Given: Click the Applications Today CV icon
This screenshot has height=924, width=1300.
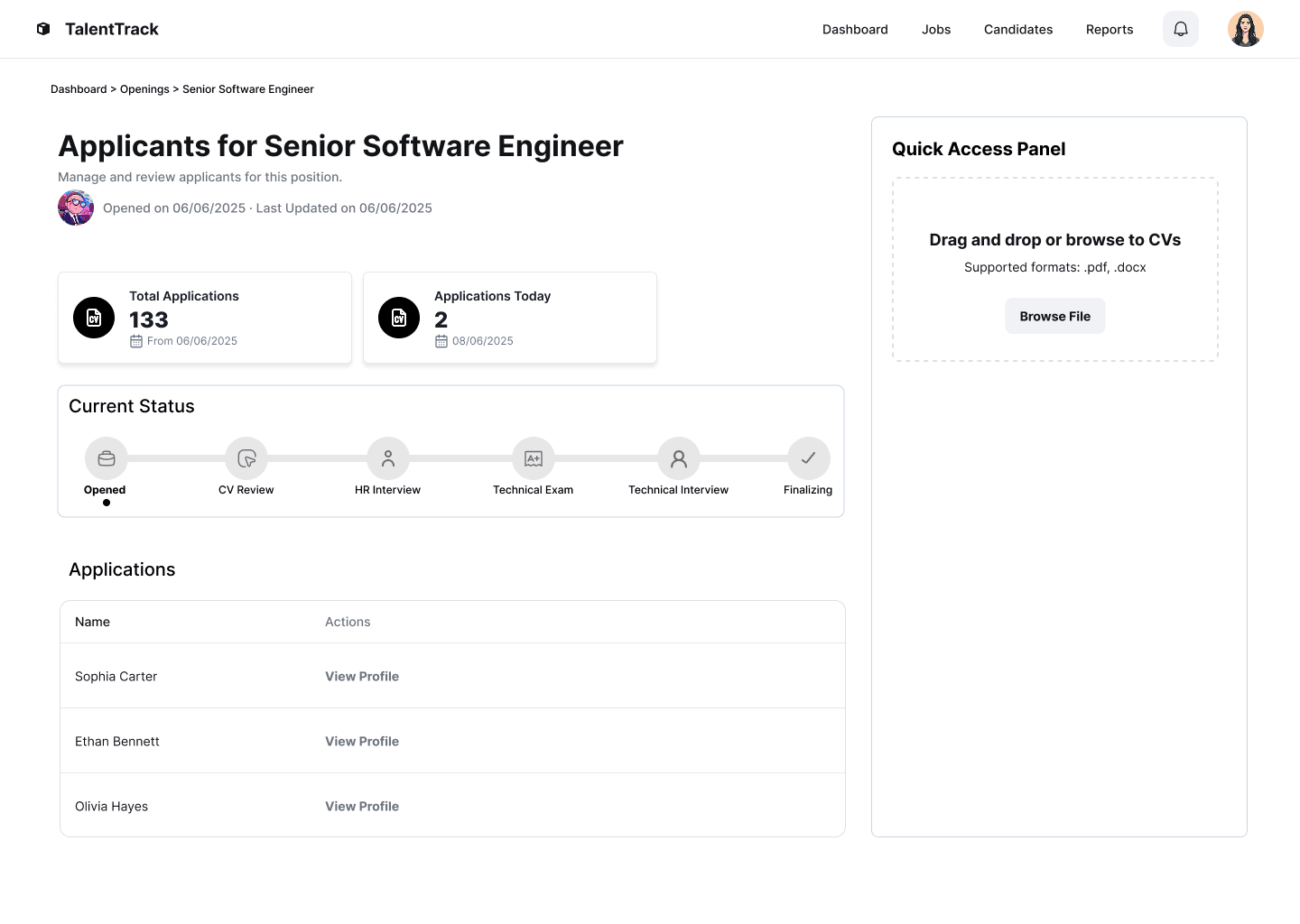Looking at the screenshot, I should pos(399,318).
